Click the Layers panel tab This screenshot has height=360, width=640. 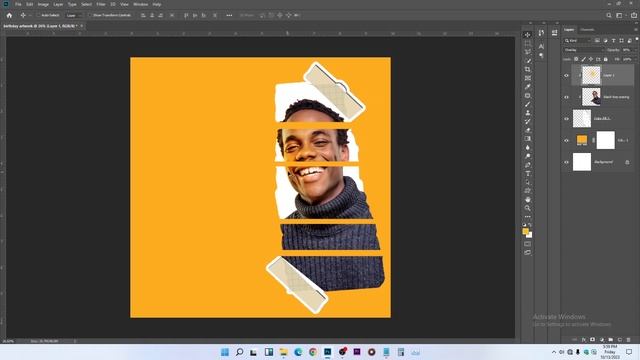[569, 29]
